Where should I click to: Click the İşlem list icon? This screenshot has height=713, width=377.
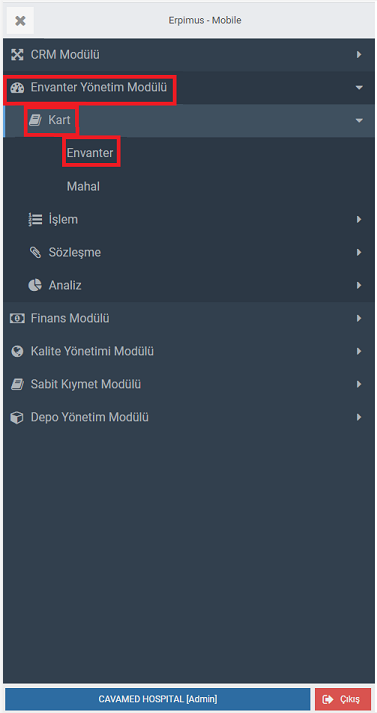pos(35,220)
